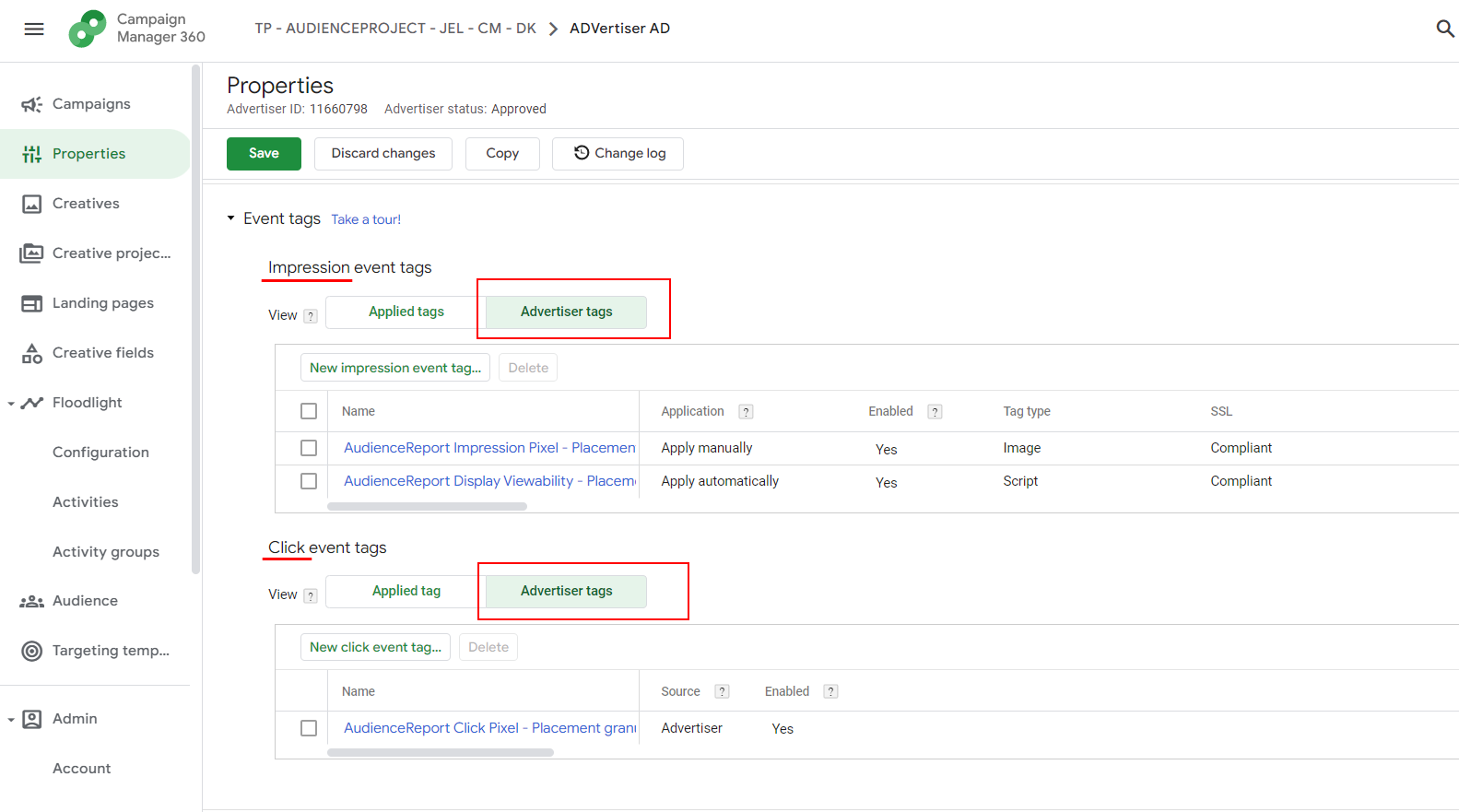
Task: Open AudienceReport Display Viewability tag link
Action: (489, 481)
